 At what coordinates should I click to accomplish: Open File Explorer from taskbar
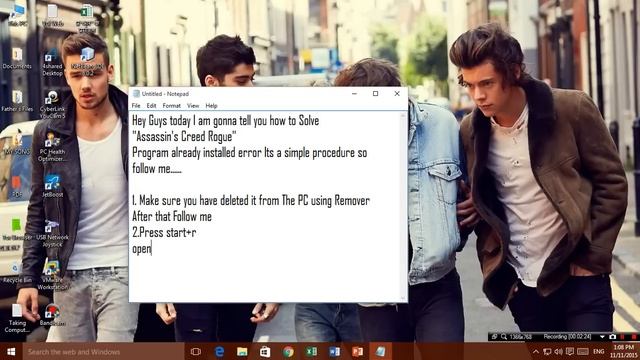pos(242,351)
